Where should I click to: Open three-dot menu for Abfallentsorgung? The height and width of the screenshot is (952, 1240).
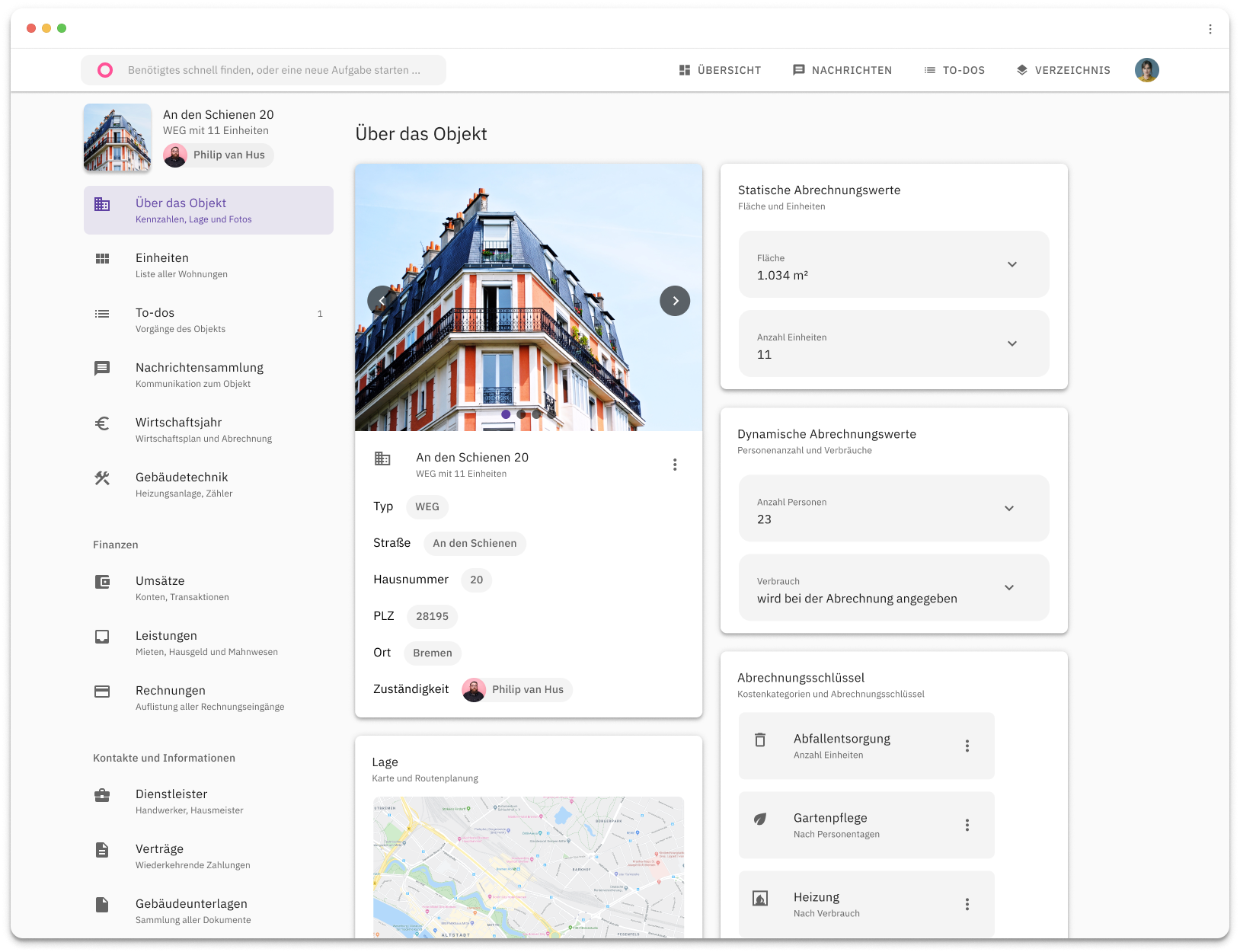[967, 746]
